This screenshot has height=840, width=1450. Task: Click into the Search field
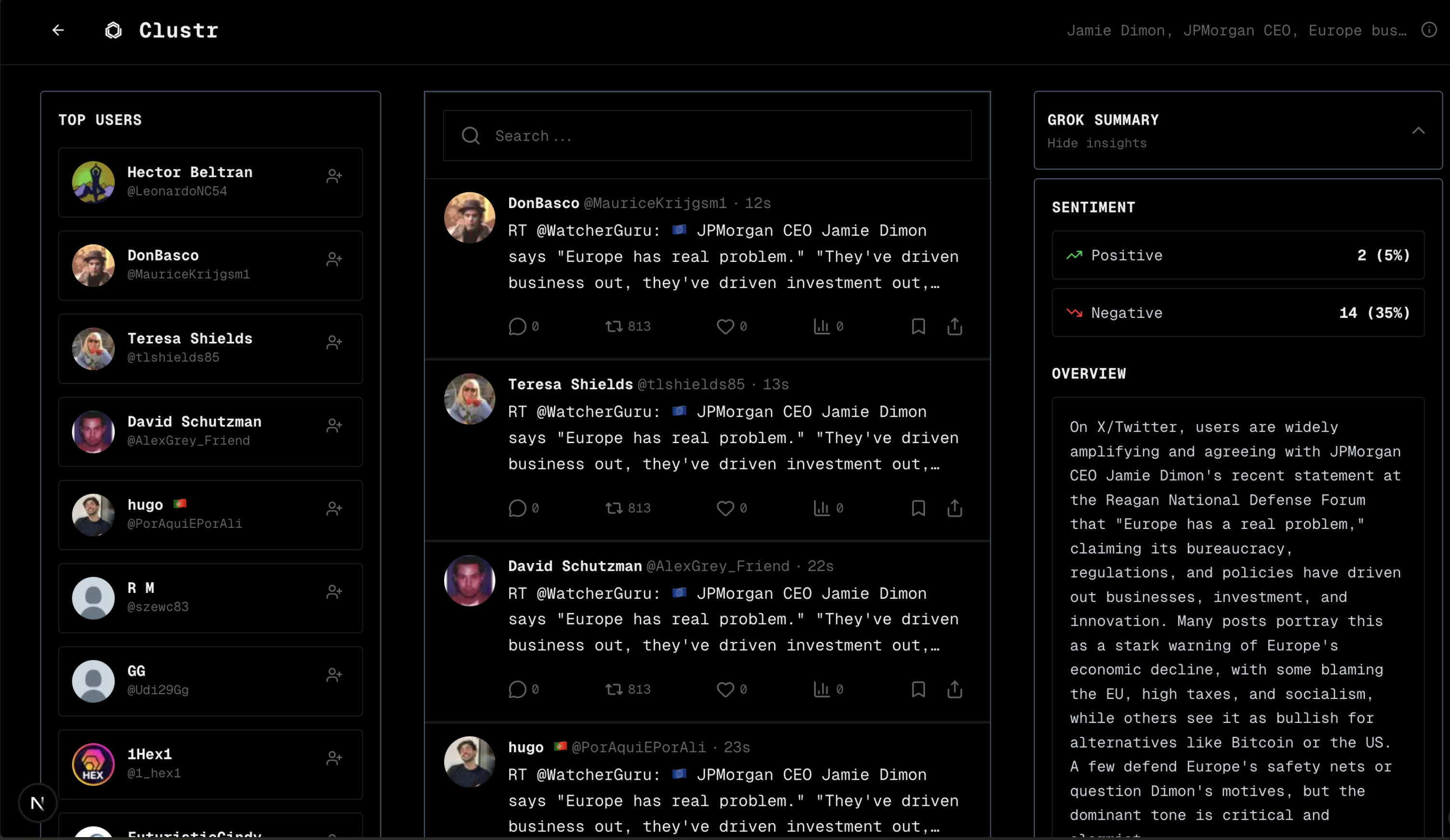tap(707, 136)
